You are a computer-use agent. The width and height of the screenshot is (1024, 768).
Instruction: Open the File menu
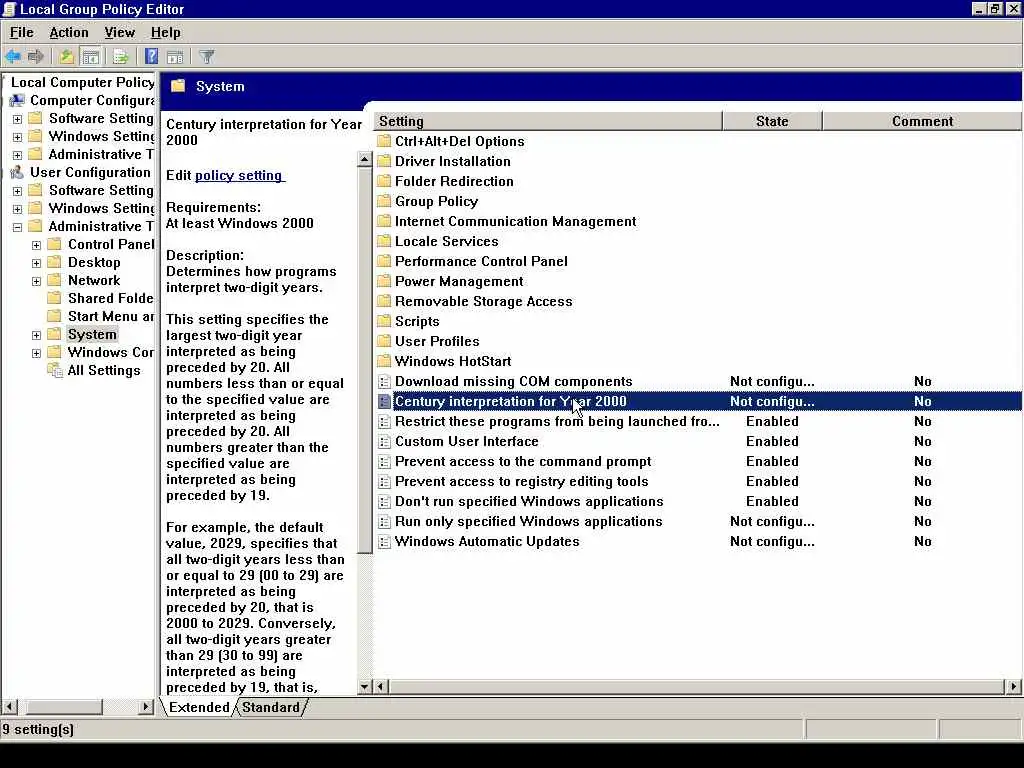click(22, 33)
